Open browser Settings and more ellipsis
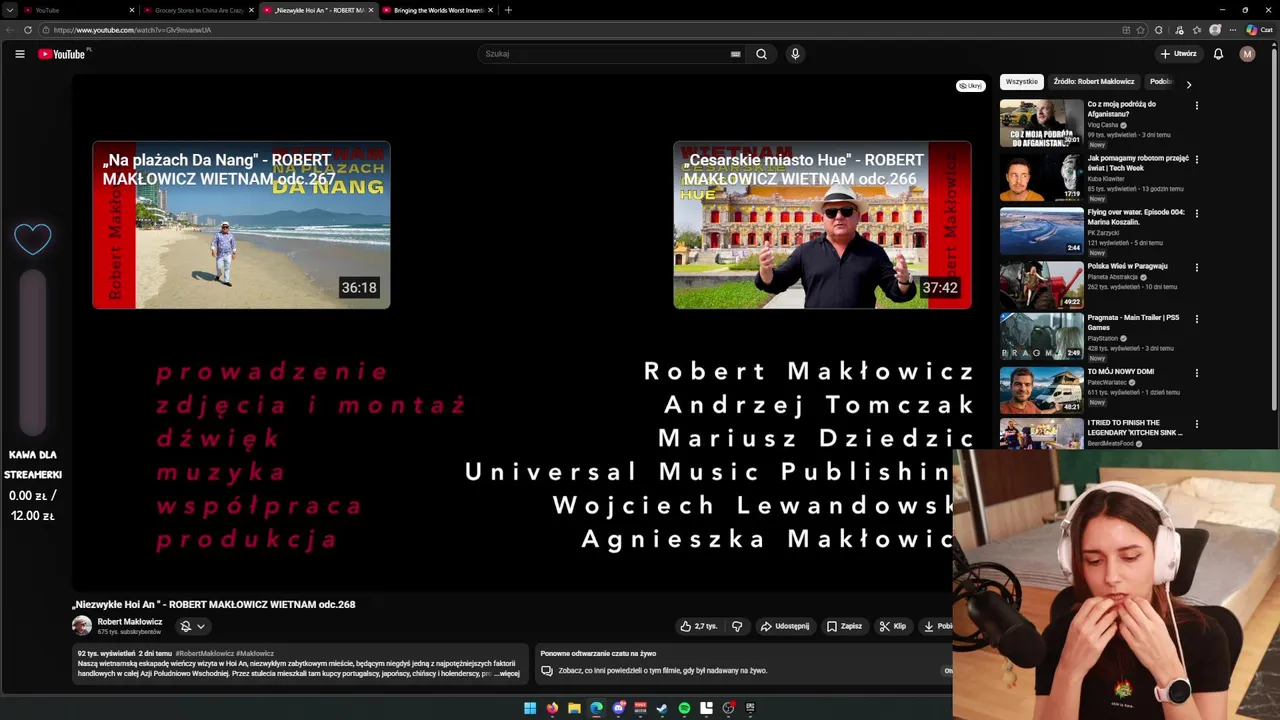The width and height of the screenshot is (1280, 720). pyautogui.click(x=1232, y=30)
